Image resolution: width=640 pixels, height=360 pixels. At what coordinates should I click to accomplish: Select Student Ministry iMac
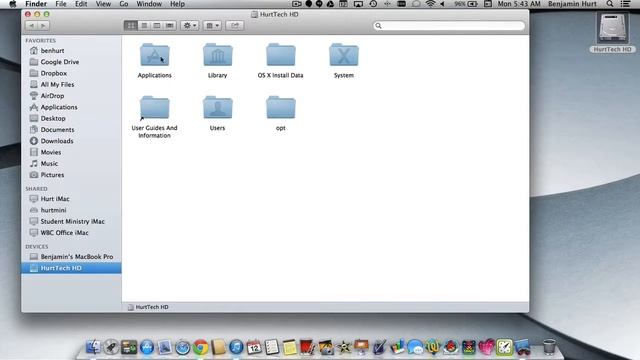[72, 221]
